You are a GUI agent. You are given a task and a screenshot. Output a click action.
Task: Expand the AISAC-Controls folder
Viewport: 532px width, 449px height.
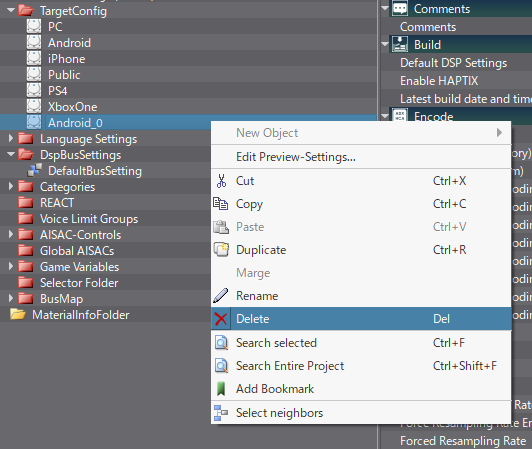(11, 235)
